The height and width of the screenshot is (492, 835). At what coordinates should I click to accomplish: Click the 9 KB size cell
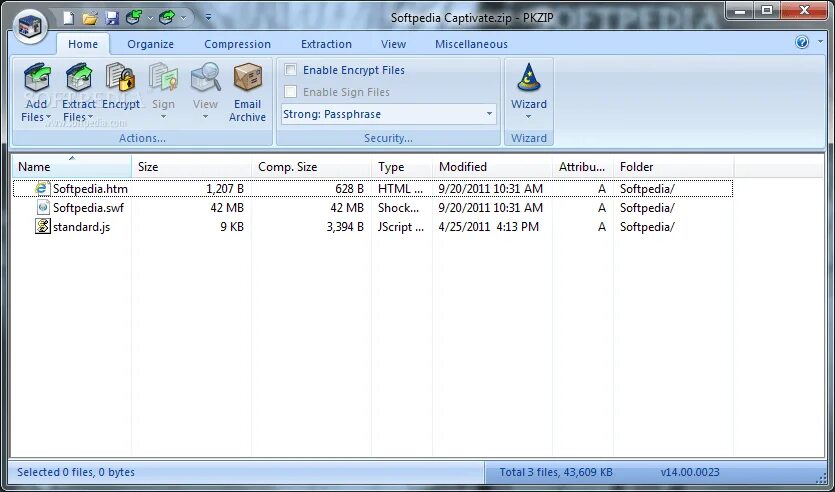[232, 227]
